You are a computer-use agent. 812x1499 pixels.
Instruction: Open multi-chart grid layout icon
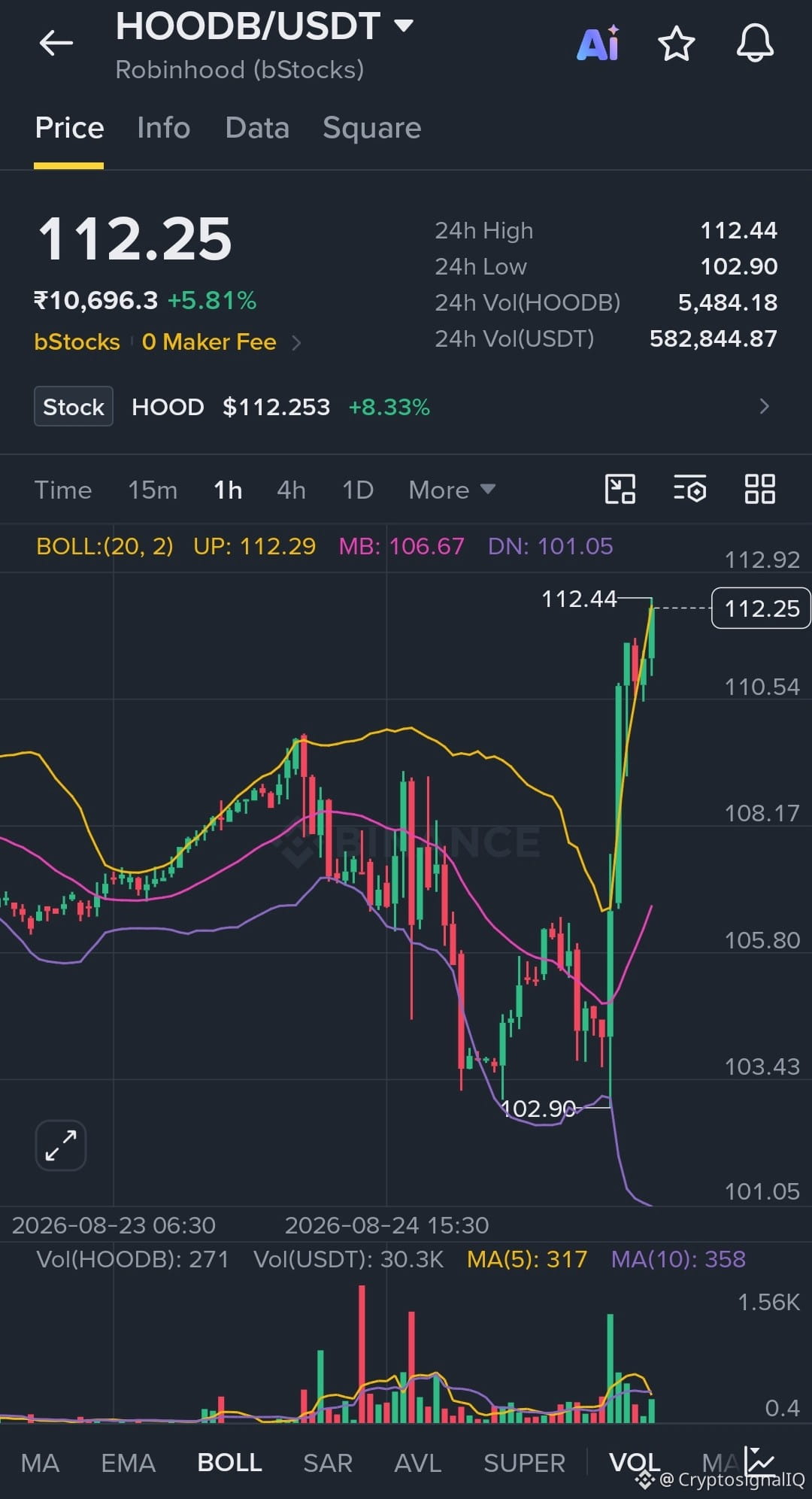point(759,490)
